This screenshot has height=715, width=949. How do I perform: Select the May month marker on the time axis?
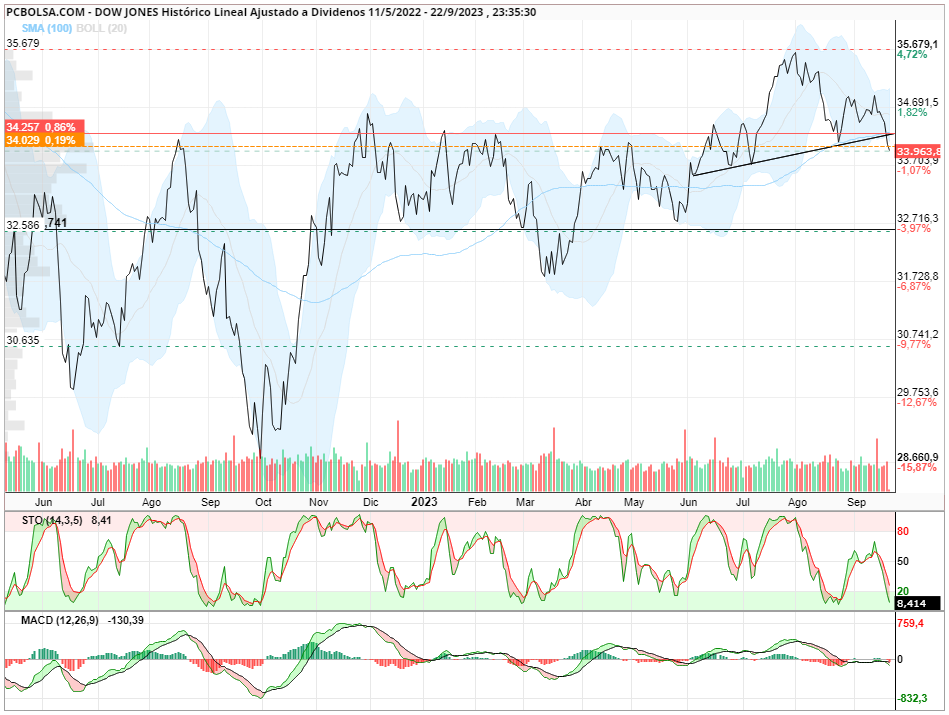(x=634, y=502)
